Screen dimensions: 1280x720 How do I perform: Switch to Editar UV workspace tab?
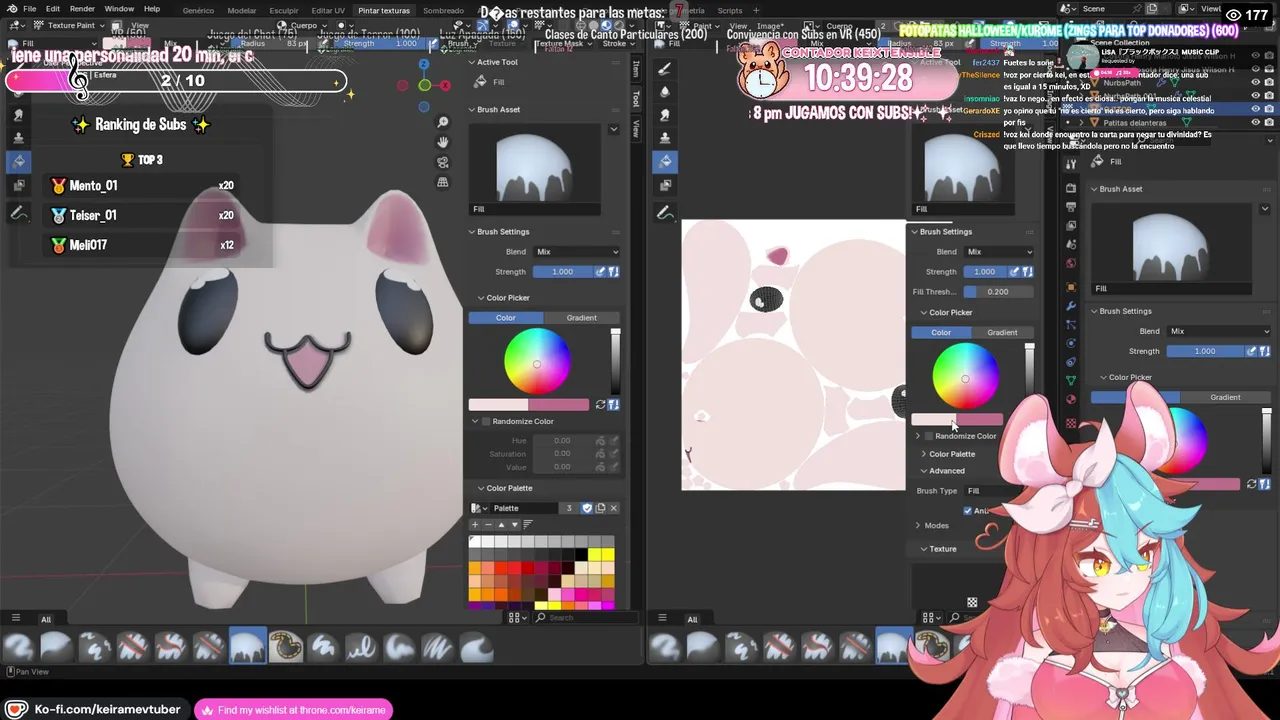tap(328, 10)
